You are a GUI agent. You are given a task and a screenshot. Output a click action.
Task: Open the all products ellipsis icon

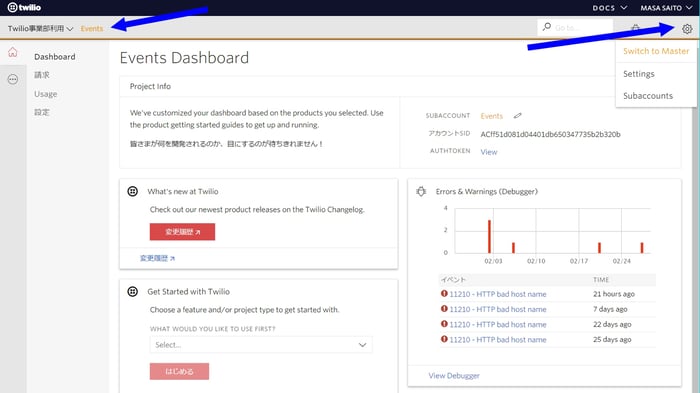(13, 79)
